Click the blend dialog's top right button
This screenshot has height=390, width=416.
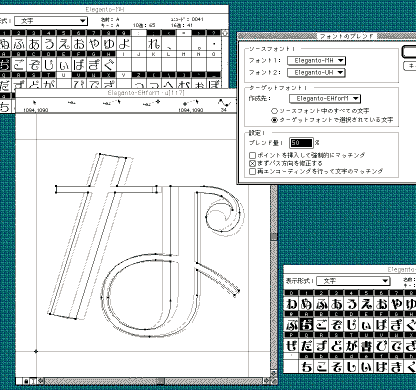coord(409,52)
